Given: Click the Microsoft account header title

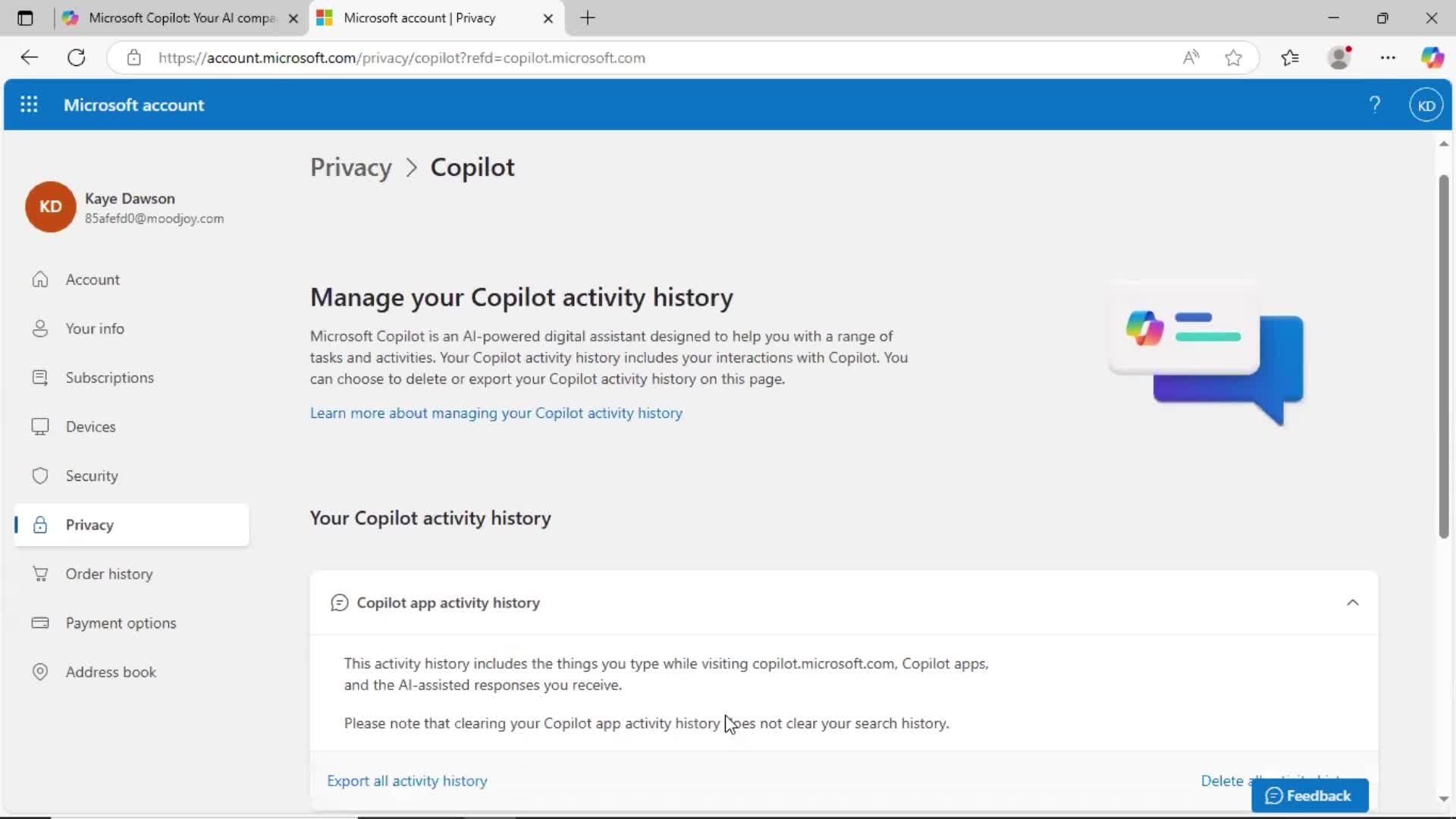Looking at the screenshot, I should click(133, 105).
